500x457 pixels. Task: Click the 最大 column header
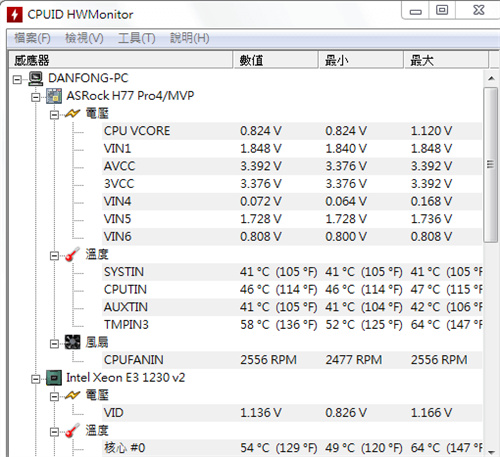(446, 60)
